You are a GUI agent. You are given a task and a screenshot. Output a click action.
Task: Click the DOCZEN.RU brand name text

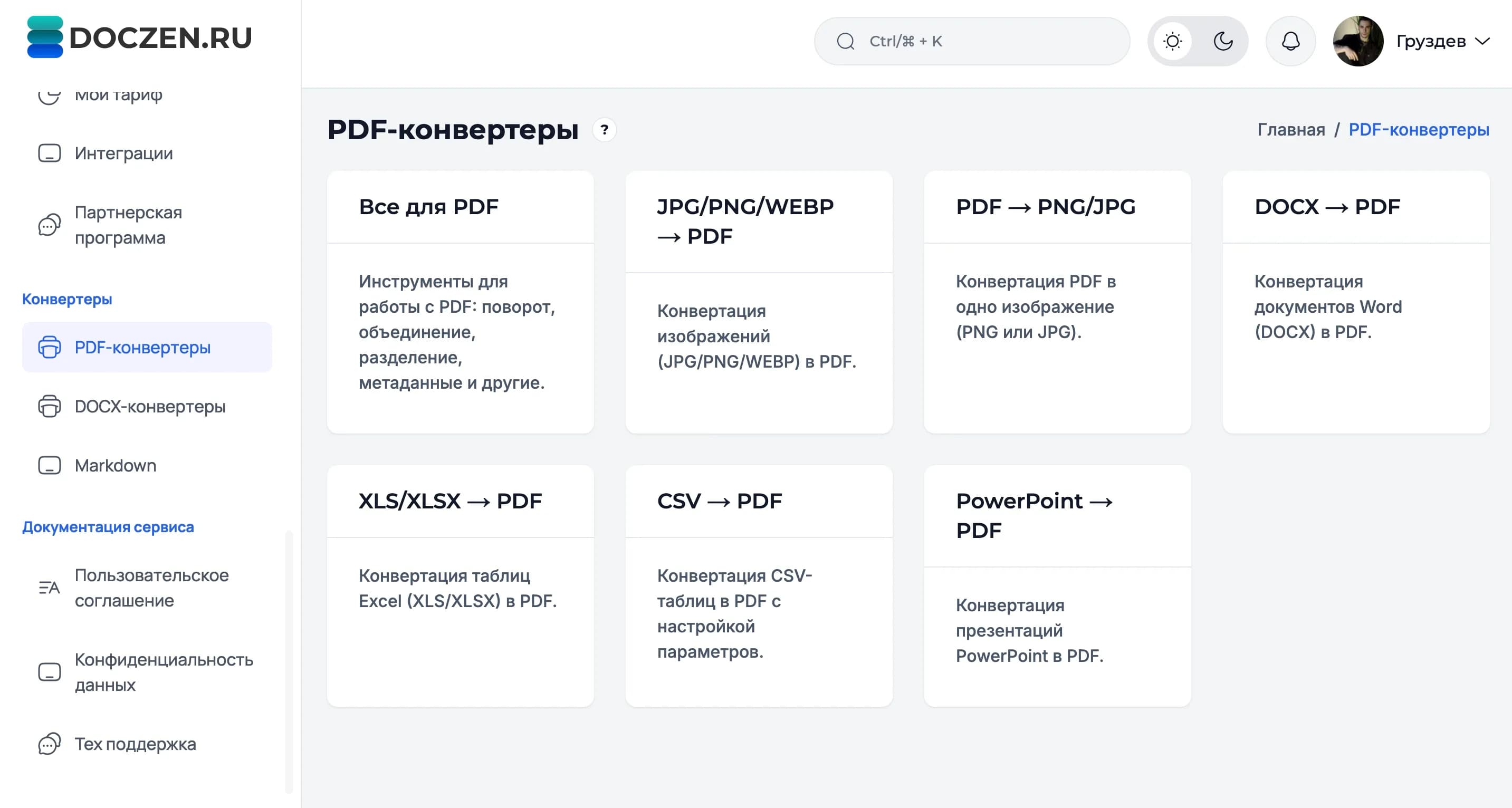[160, 37]
